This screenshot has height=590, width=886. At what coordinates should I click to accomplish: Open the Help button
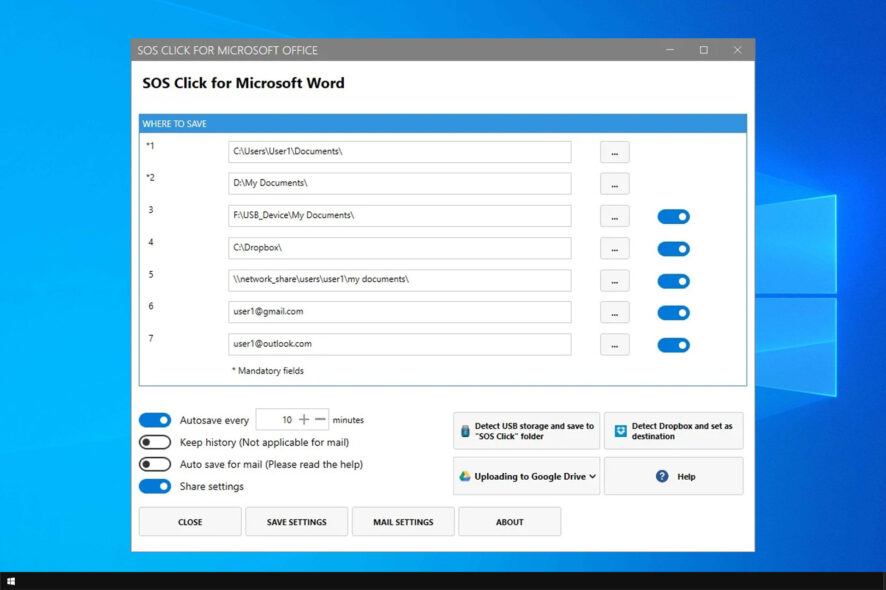click(674, 476)
